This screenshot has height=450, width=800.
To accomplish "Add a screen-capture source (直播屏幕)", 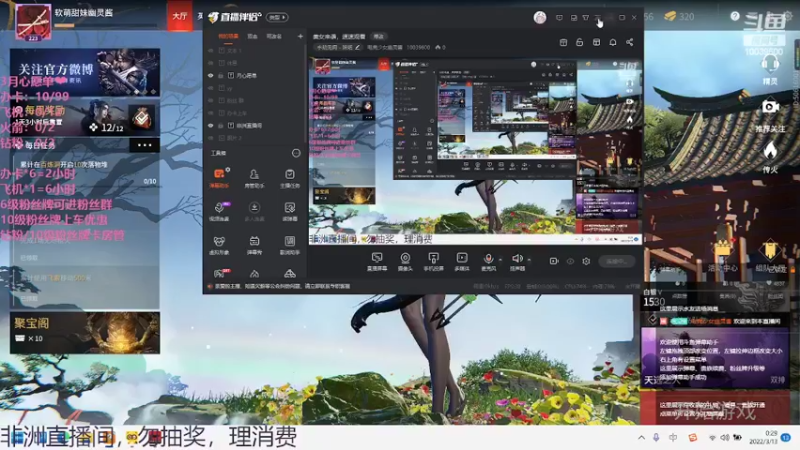I will [x=377, y=261].
